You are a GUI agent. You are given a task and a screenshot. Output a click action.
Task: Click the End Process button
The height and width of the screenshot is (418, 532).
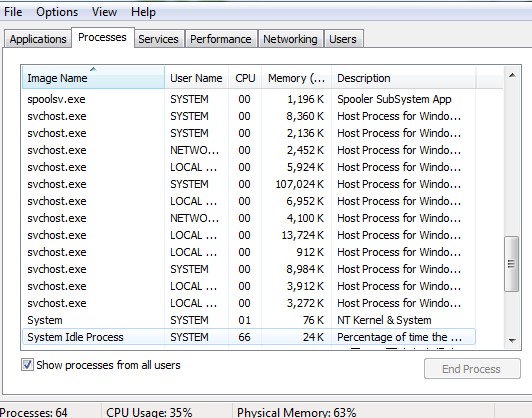click(x=472, y=368)
